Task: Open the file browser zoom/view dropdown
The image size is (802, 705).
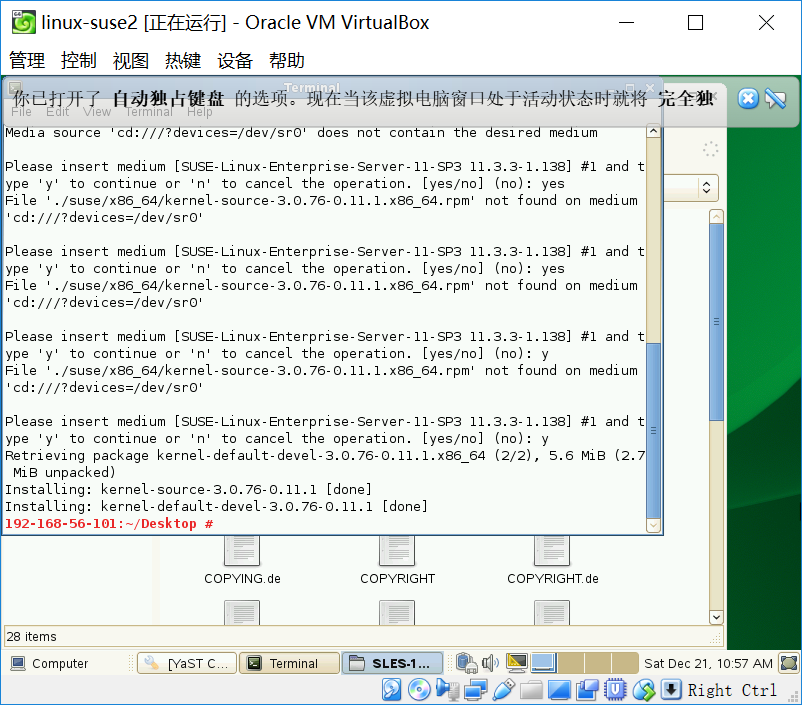Action: (706, 187)
